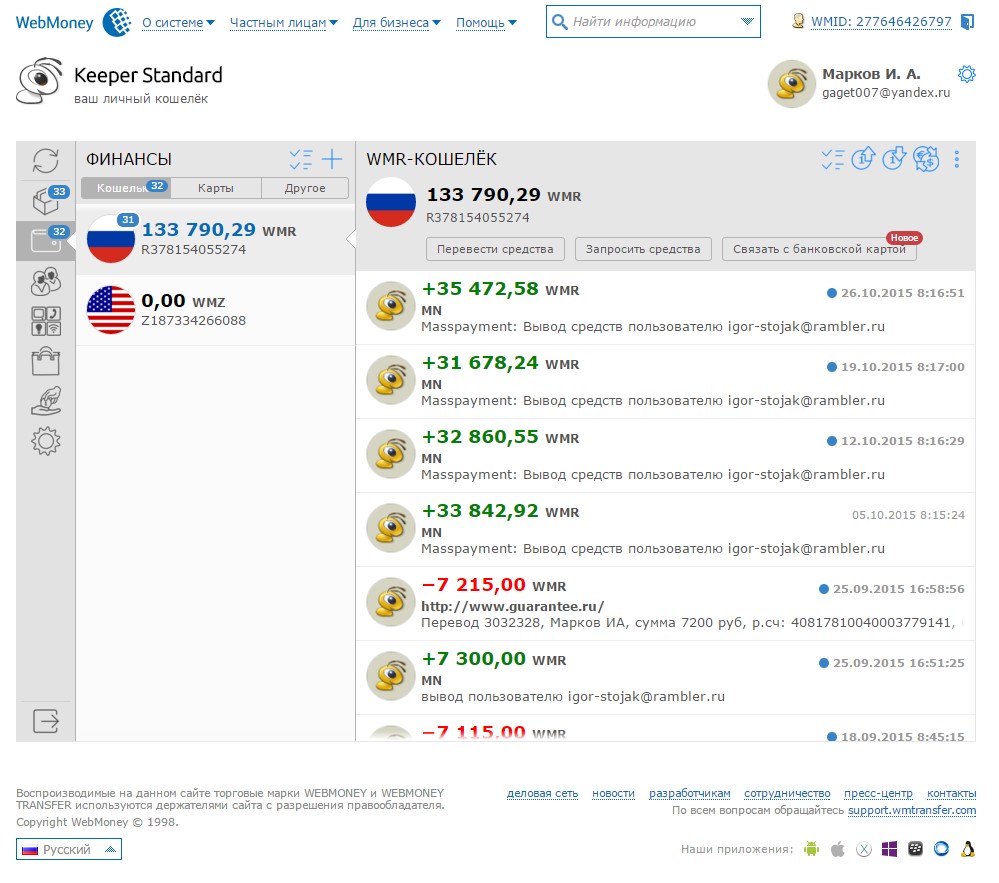999x883 pixels.
Task: Click the profile avatar beside Марков И. А.
Action: pos(792,84)
